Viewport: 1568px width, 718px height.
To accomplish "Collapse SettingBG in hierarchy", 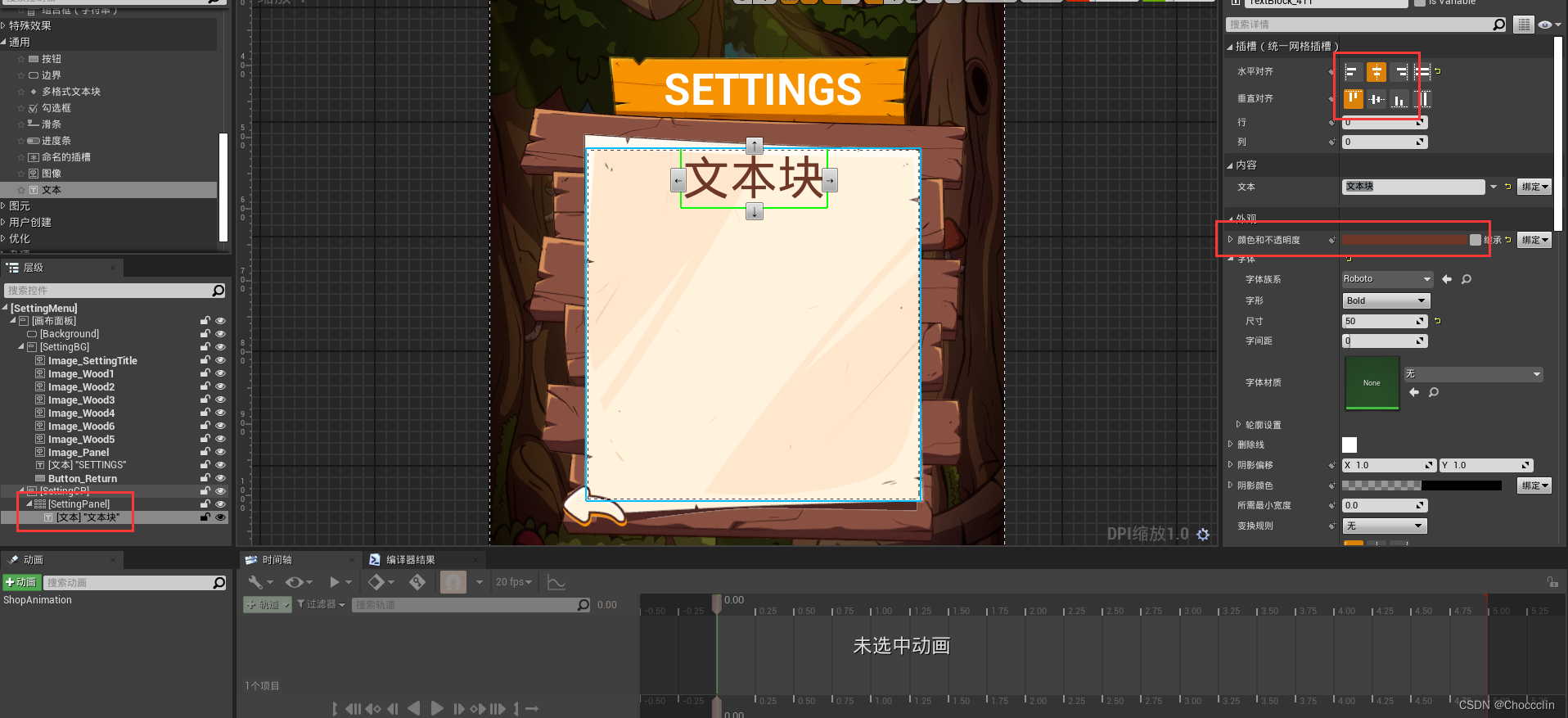I will click(x=21, y=347).
